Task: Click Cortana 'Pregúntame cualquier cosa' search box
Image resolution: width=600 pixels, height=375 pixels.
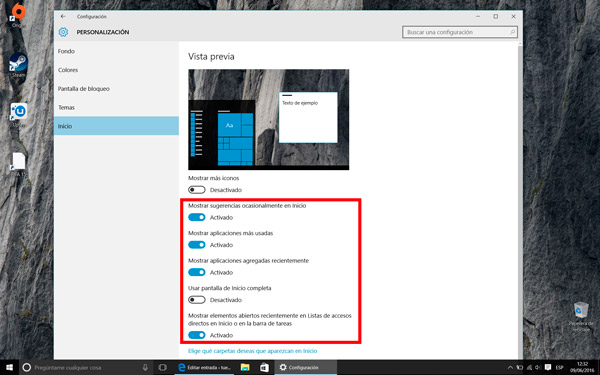Action: [x=86, y=367]
